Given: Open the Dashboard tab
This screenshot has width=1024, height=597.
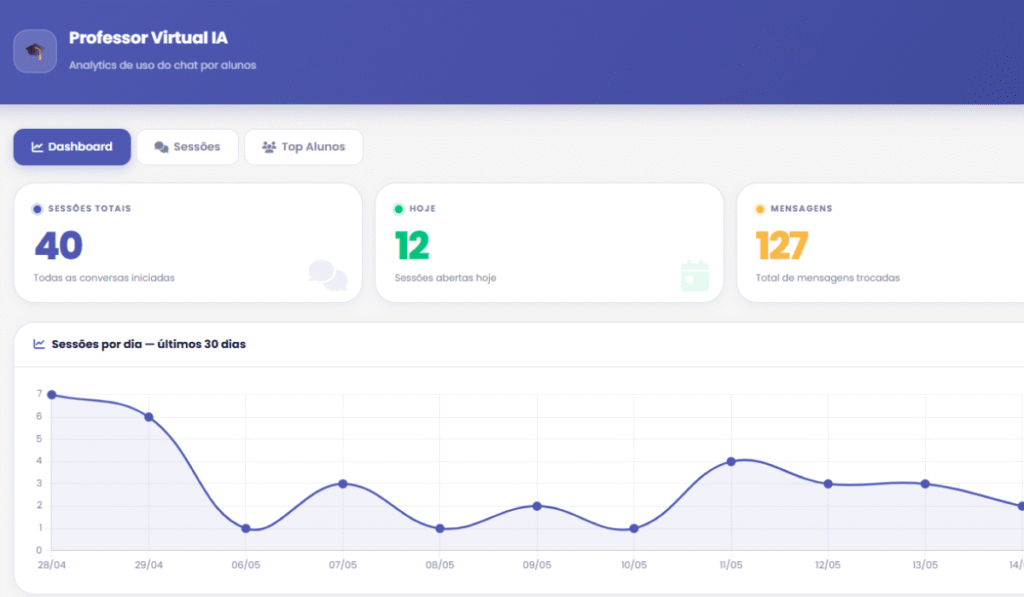Looking at the screenshot, I should [x=72, y=147].
